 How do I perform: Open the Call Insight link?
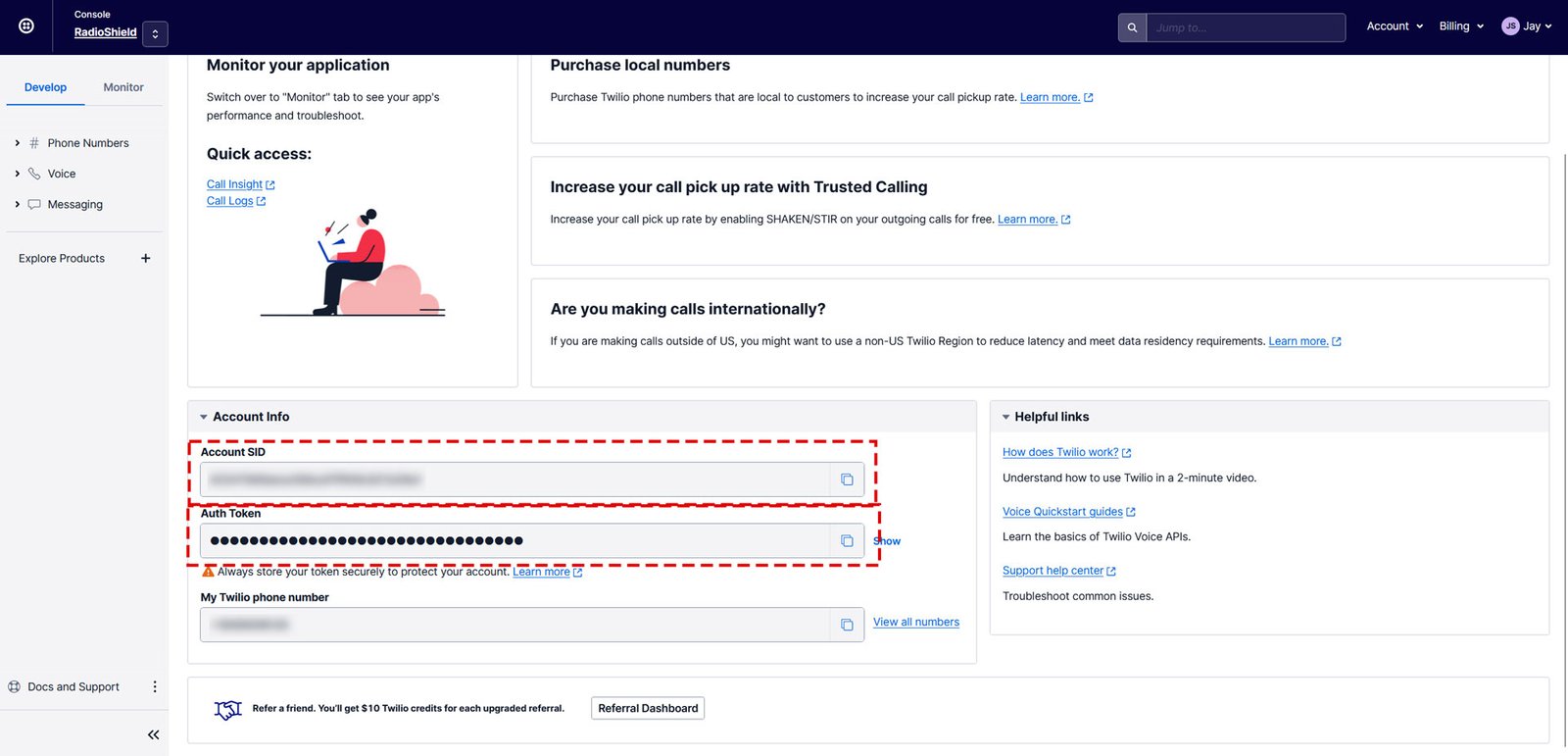point(234,184)
